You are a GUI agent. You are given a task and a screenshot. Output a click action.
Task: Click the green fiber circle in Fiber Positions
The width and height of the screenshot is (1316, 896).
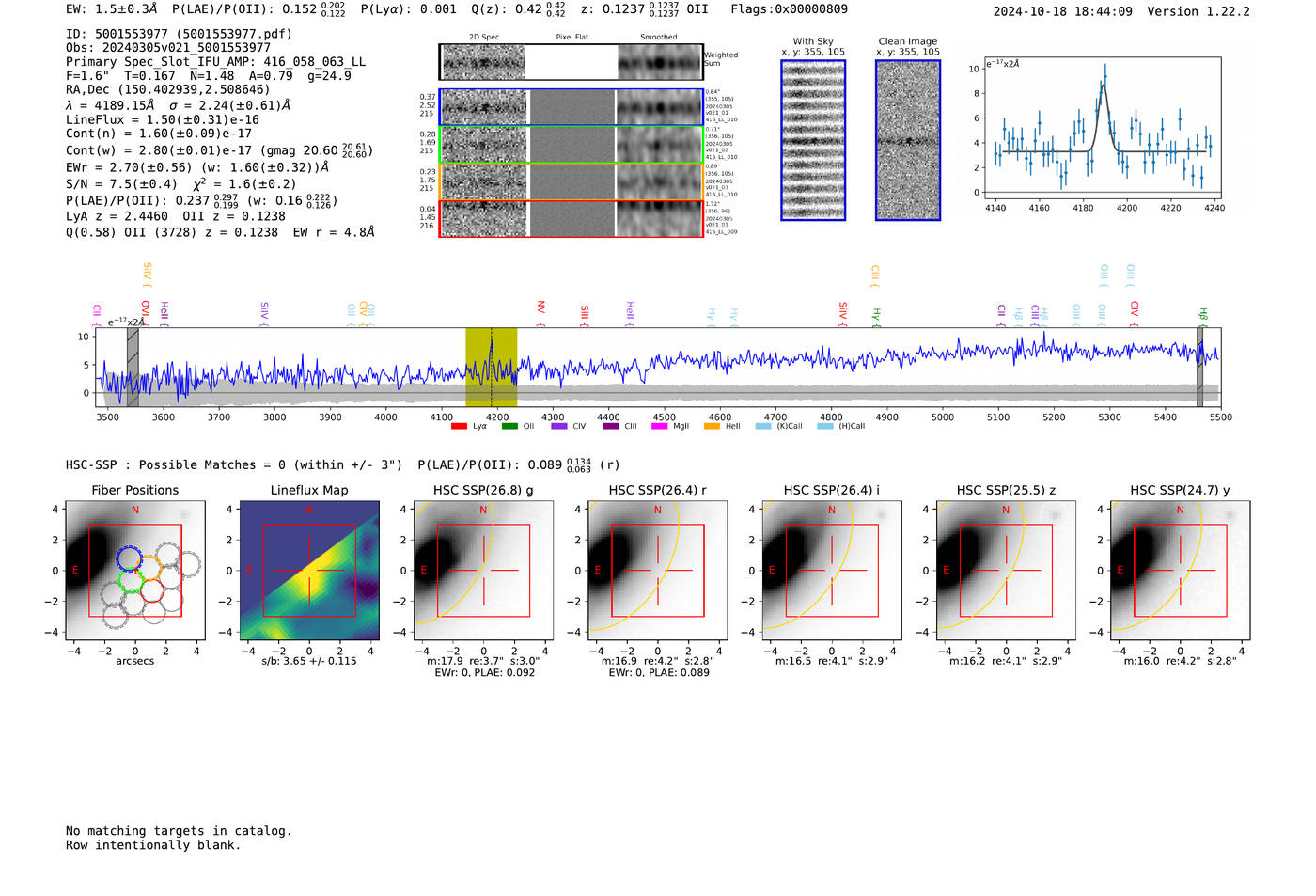[x=131, y=580]
